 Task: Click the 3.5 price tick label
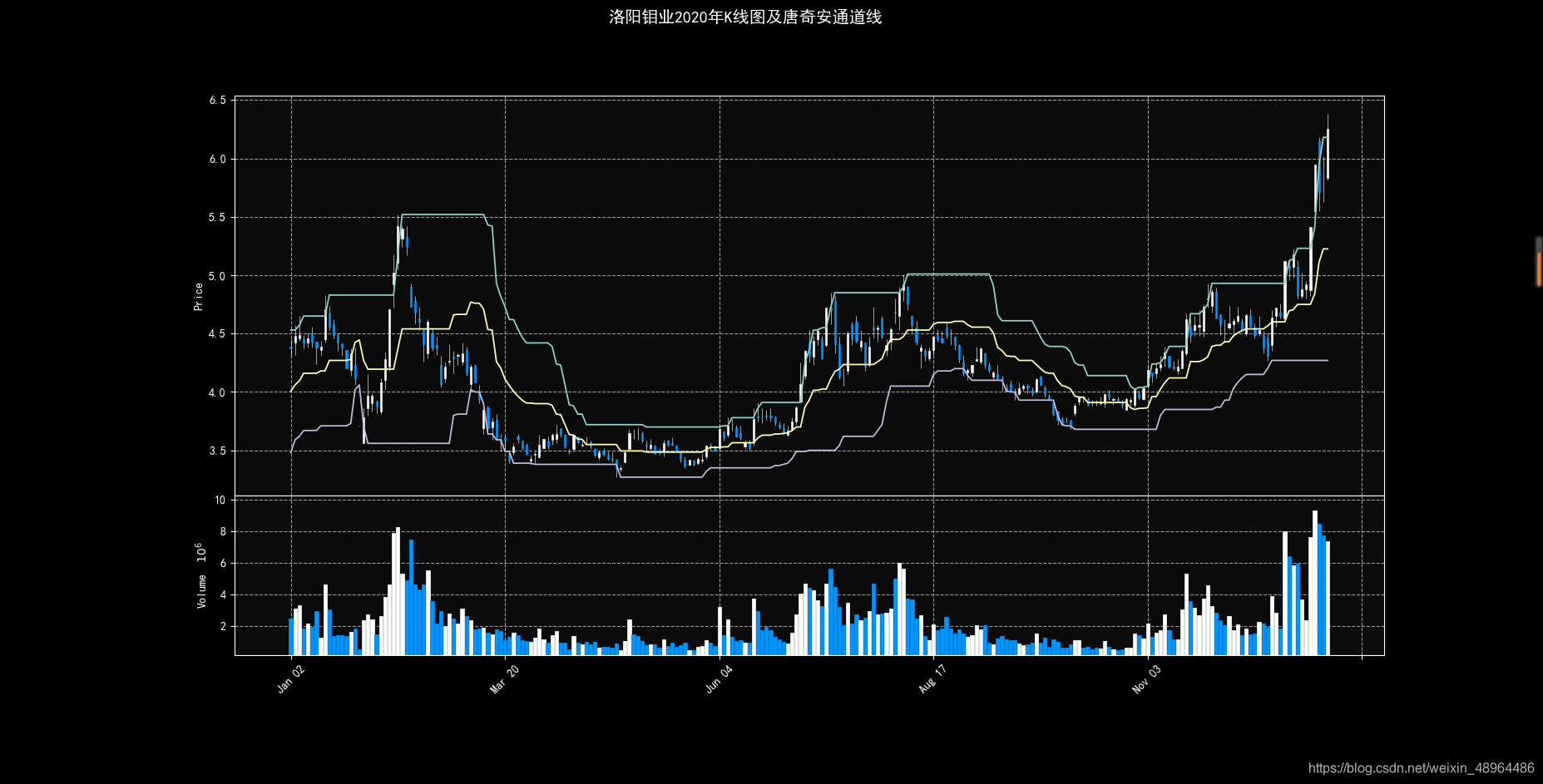[x=217, y=451]
